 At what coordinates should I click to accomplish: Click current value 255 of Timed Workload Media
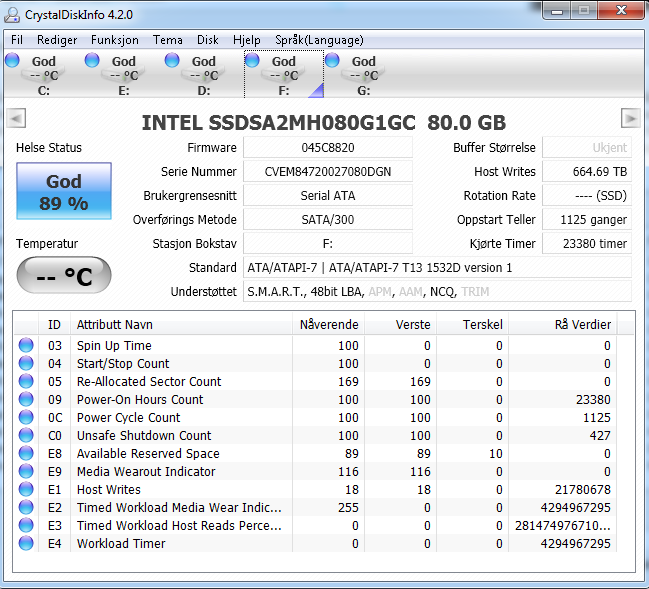point(348,508)
